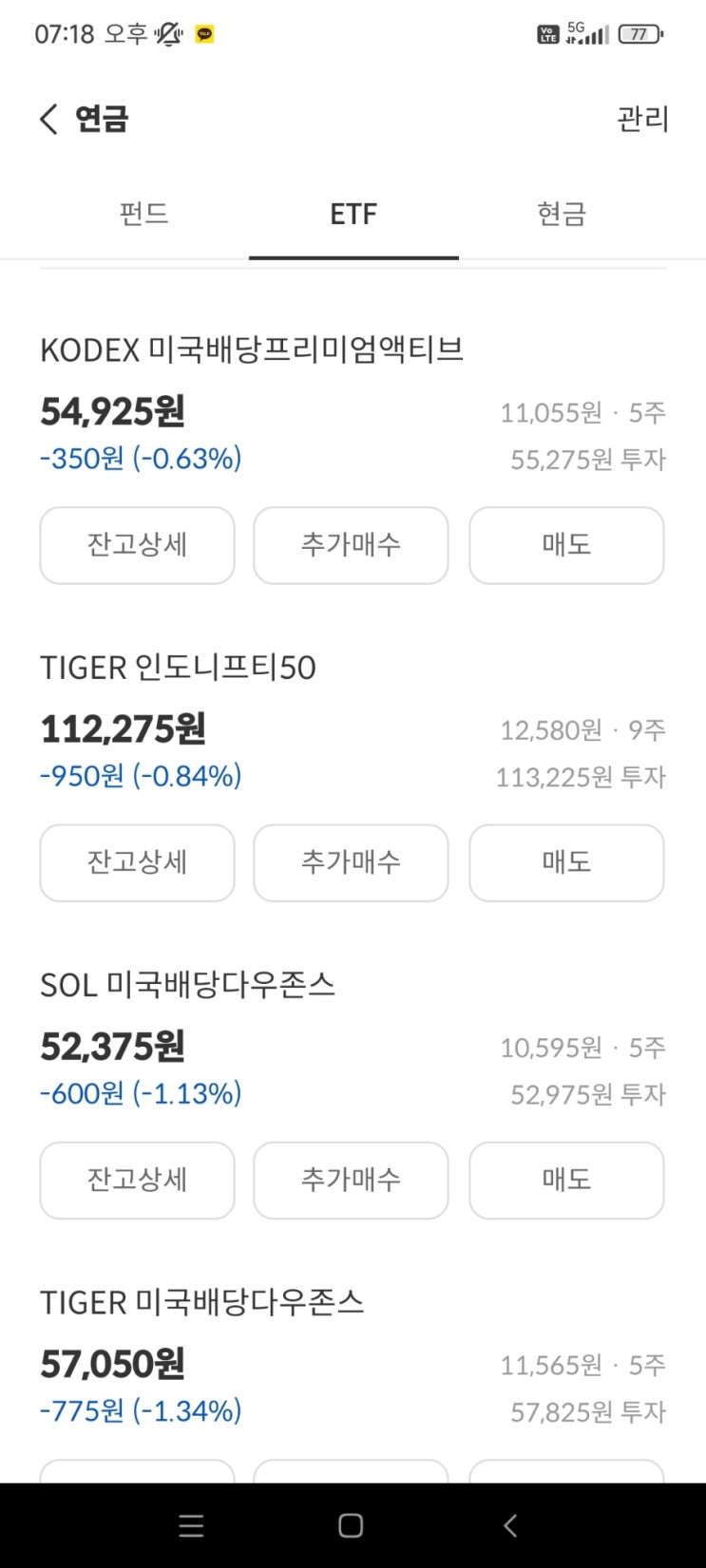Tap the Android navigation back icon
706x1568 pixels.
pos(510,1525)
